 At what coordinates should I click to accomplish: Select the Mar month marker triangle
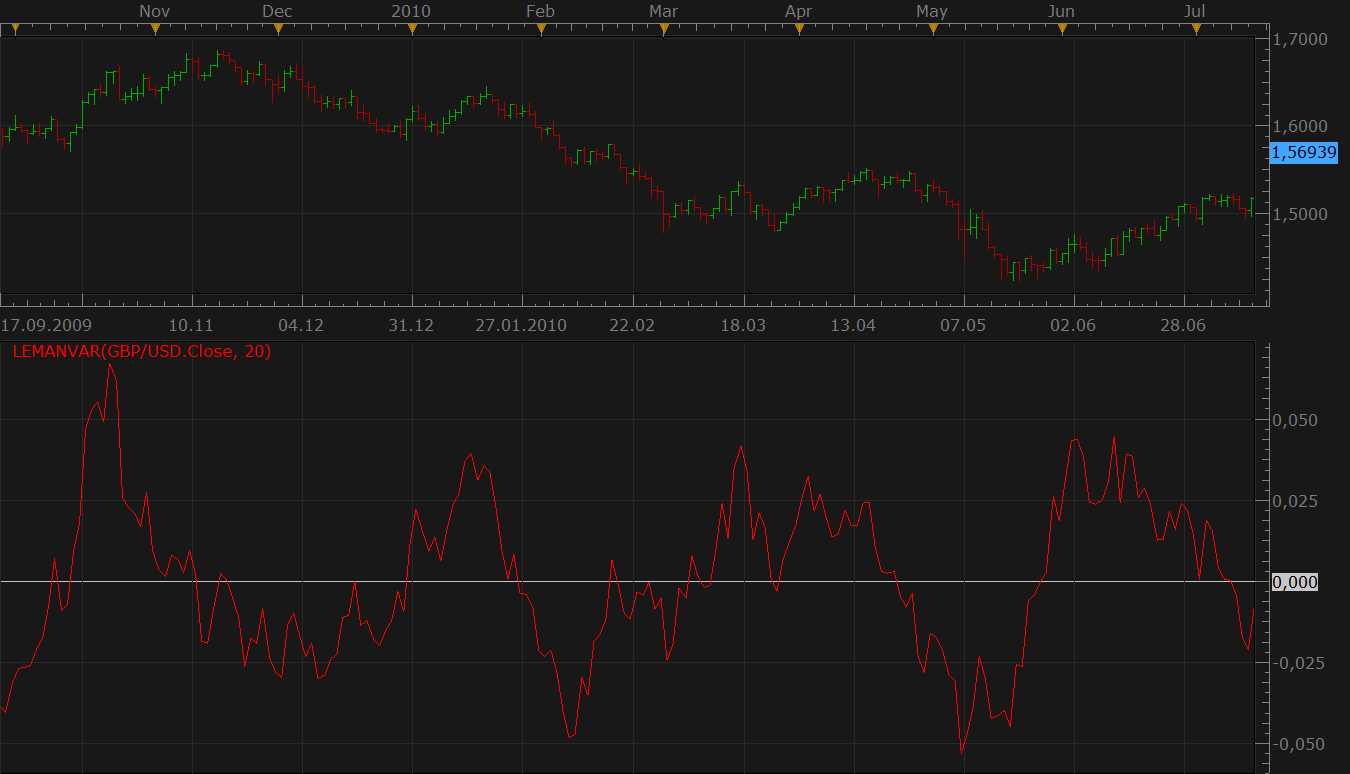pyautogui.click(x=664, y=29)
